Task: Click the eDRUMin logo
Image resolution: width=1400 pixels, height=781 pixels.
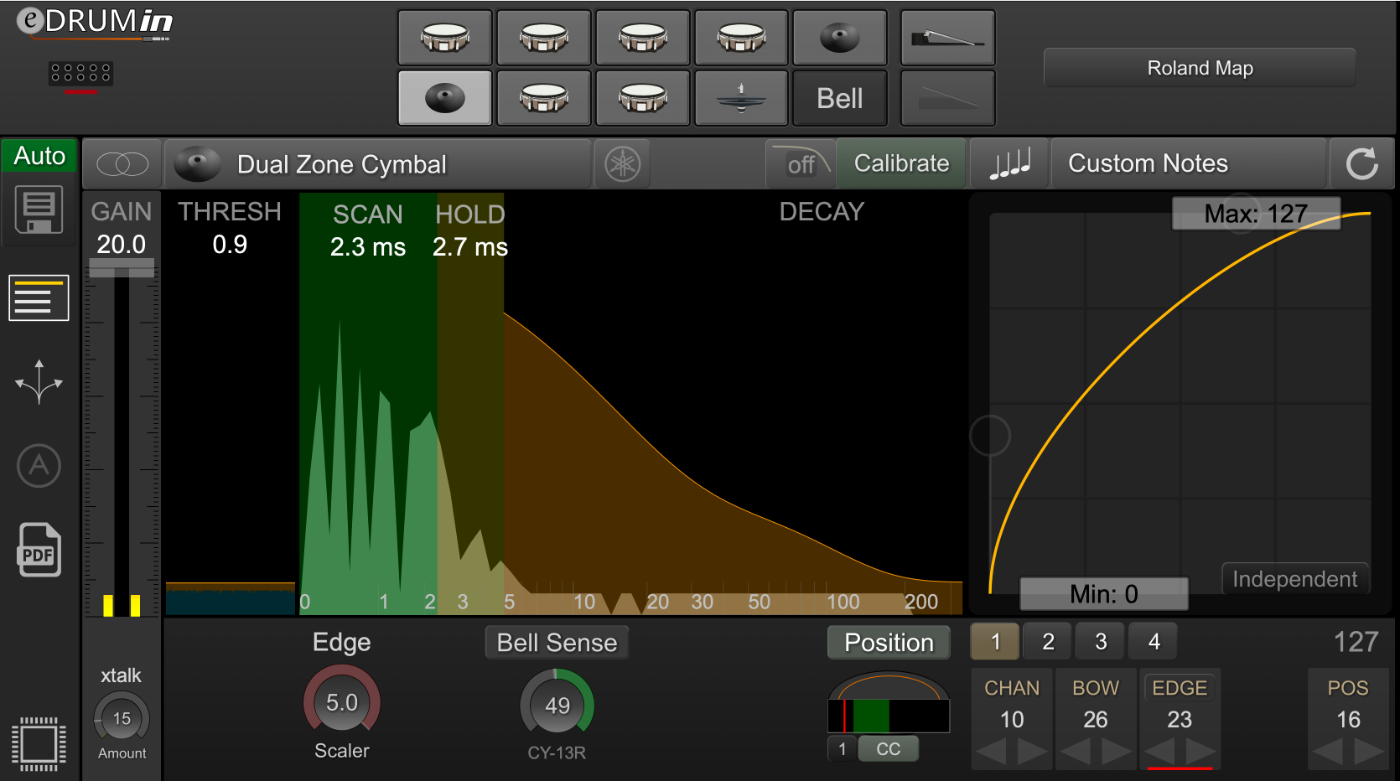Action: click(93, 23)
